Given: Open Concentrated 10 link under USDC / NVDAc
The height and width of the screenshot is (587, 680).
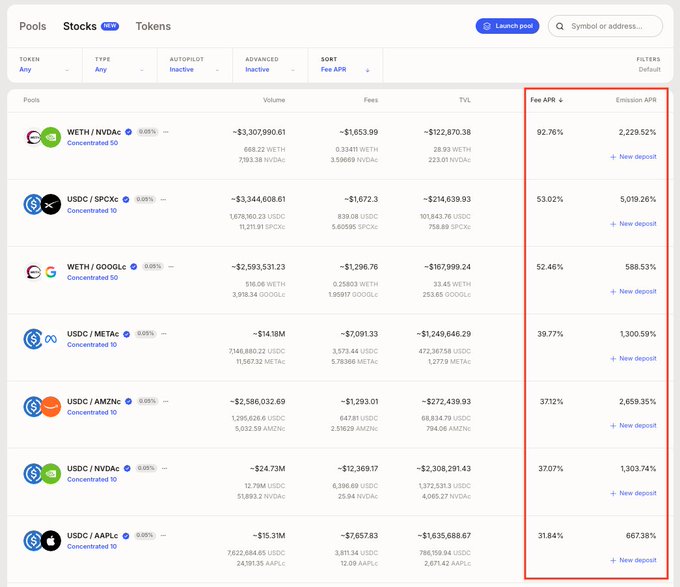Looking at the screenshot, I should (92, 479).
